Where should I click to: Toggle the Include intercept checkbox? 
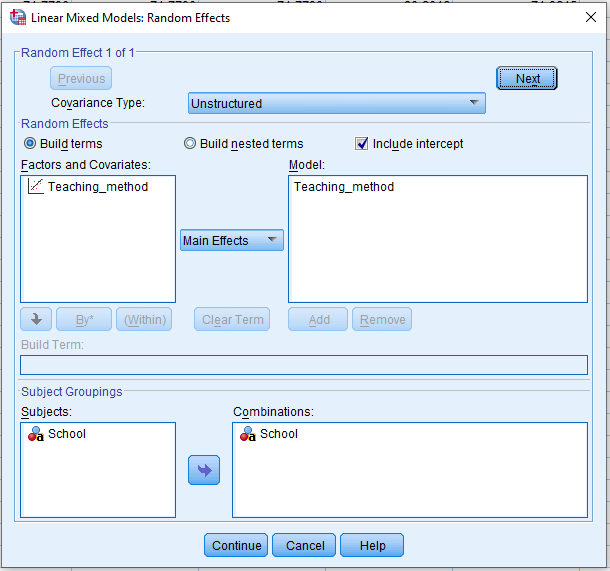coord(362,144)
